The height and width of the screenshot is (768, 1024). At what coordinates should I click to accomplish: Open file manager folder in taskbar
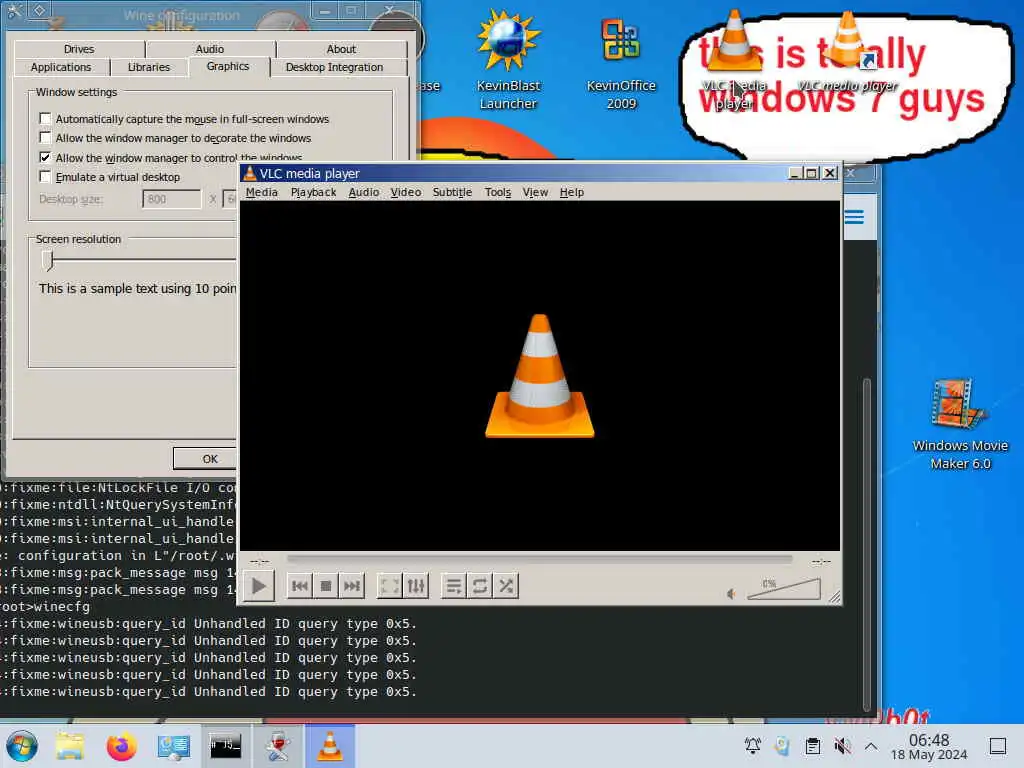tap(70, 746)
